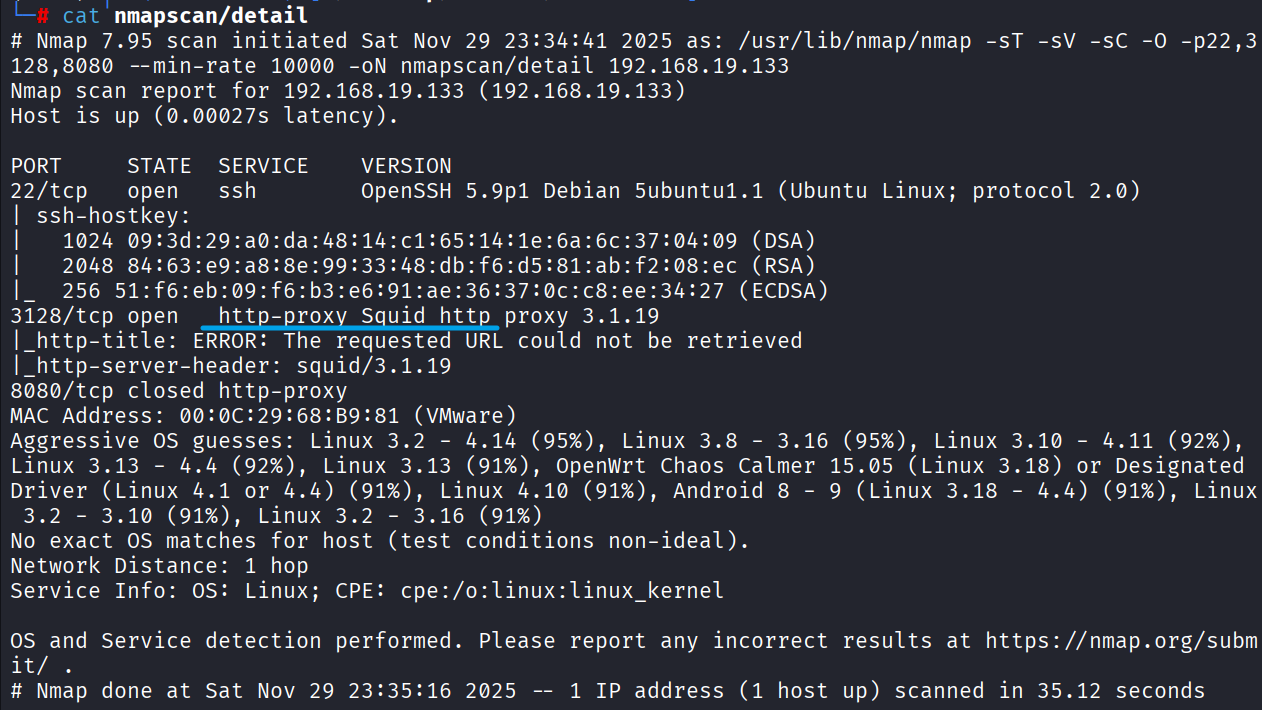Viewport: 1262px width, 710px height.
Task: Click the 22/tcp port entry
Action: 49,191
